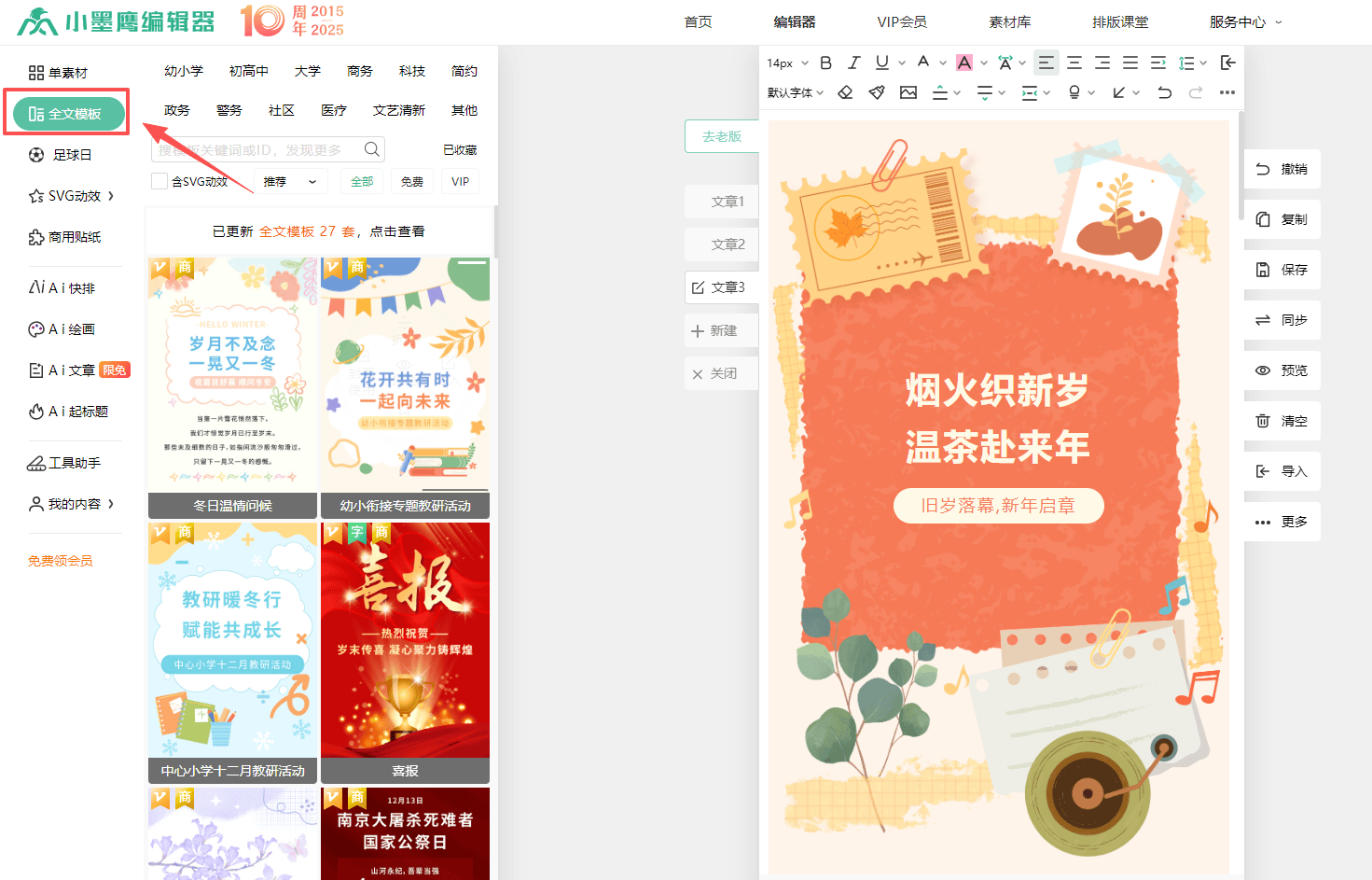
Task: Filter templates by VIP
Action: coord(460,182)
